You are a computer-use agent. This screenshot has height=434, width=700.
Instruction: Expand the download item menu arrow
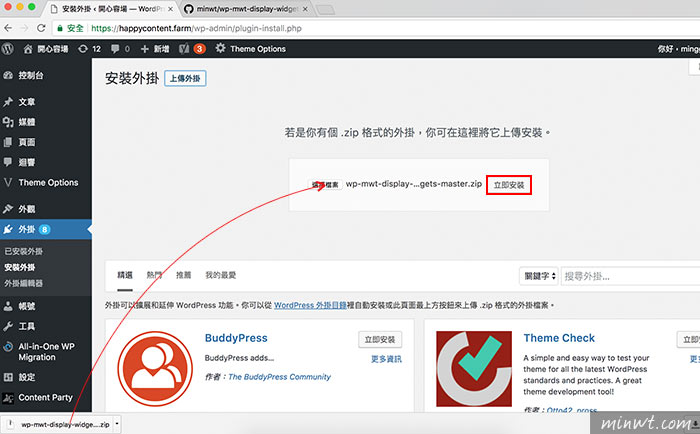point(117,424)
